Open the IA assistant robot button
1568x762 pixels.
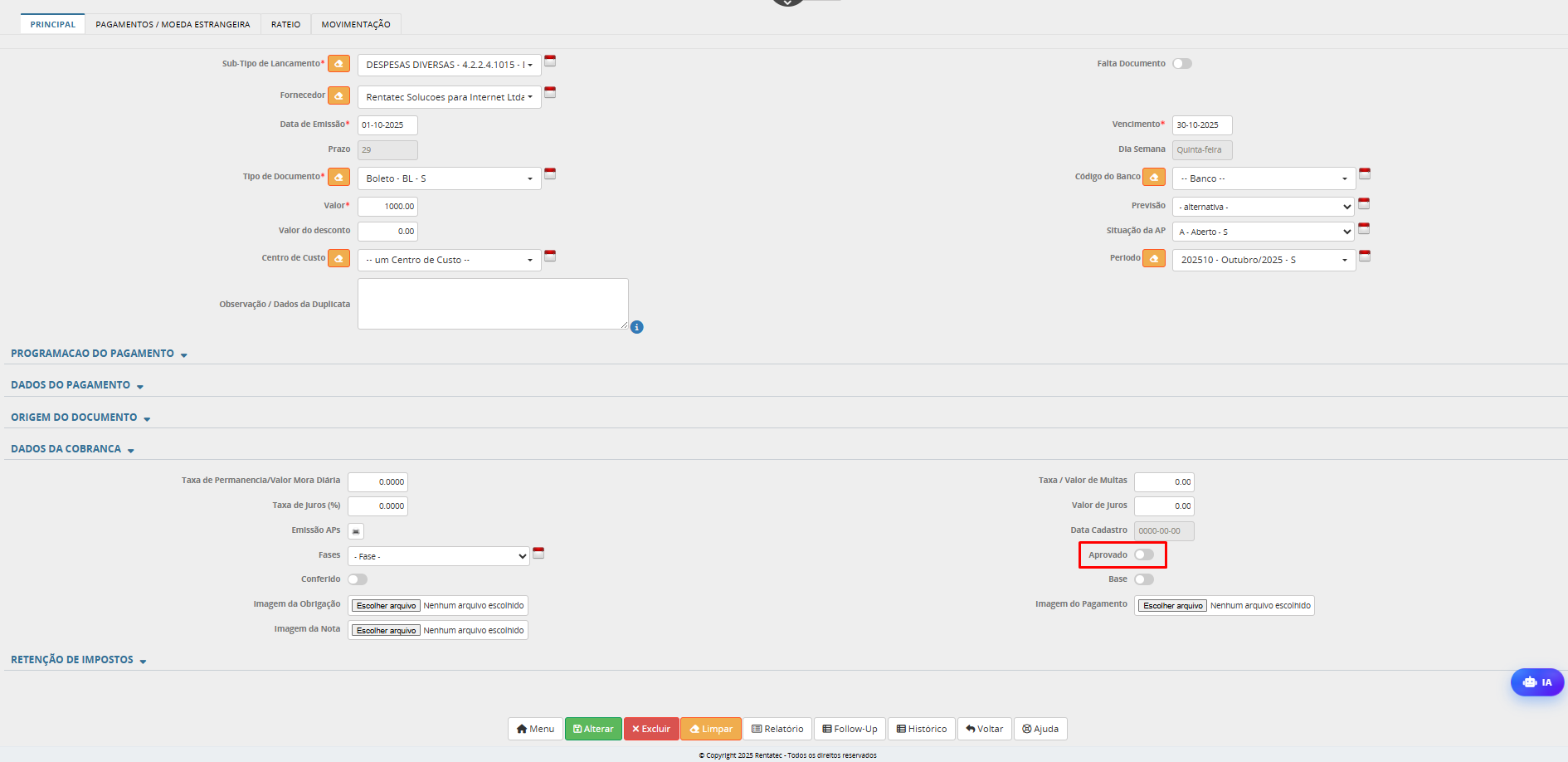click(1536, 682)
